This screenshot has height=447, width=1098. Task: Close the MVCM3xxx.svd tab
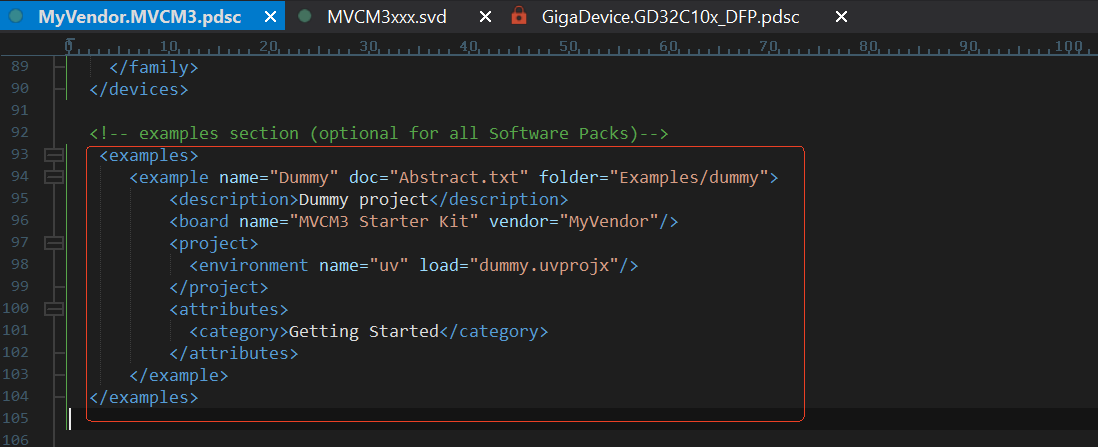coord(485,16)
